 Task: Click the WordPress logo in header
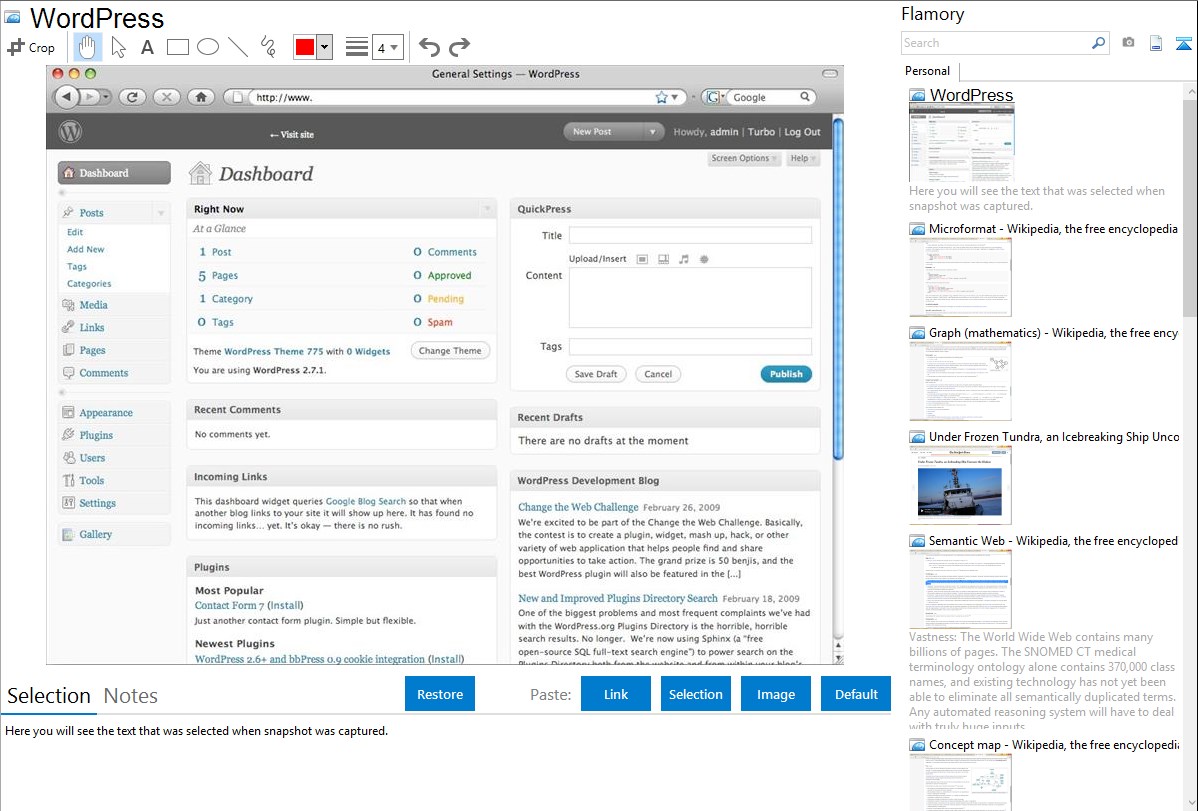tap(70, 132)
